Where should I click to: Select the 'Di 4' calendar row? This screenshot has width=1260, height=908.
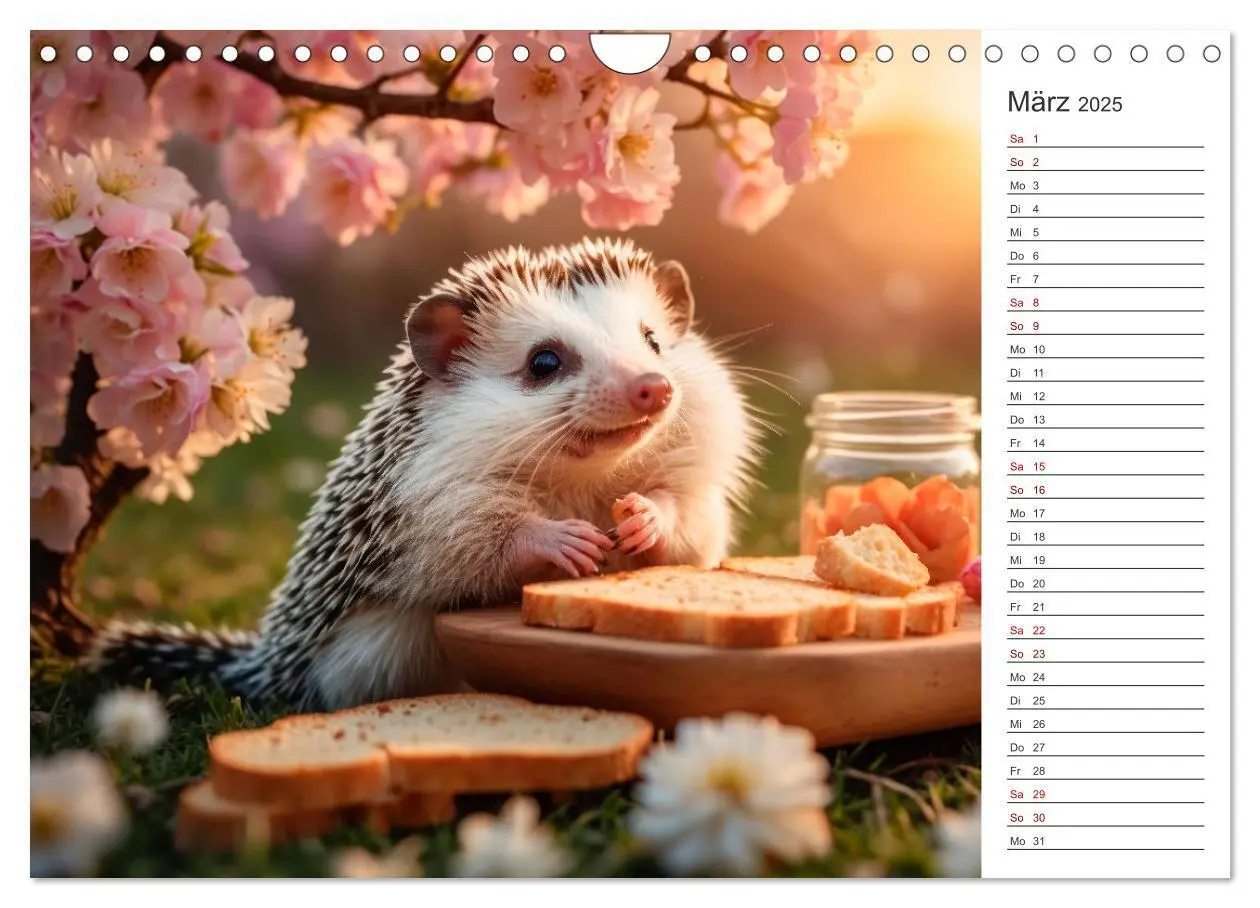coord(1105,208)
